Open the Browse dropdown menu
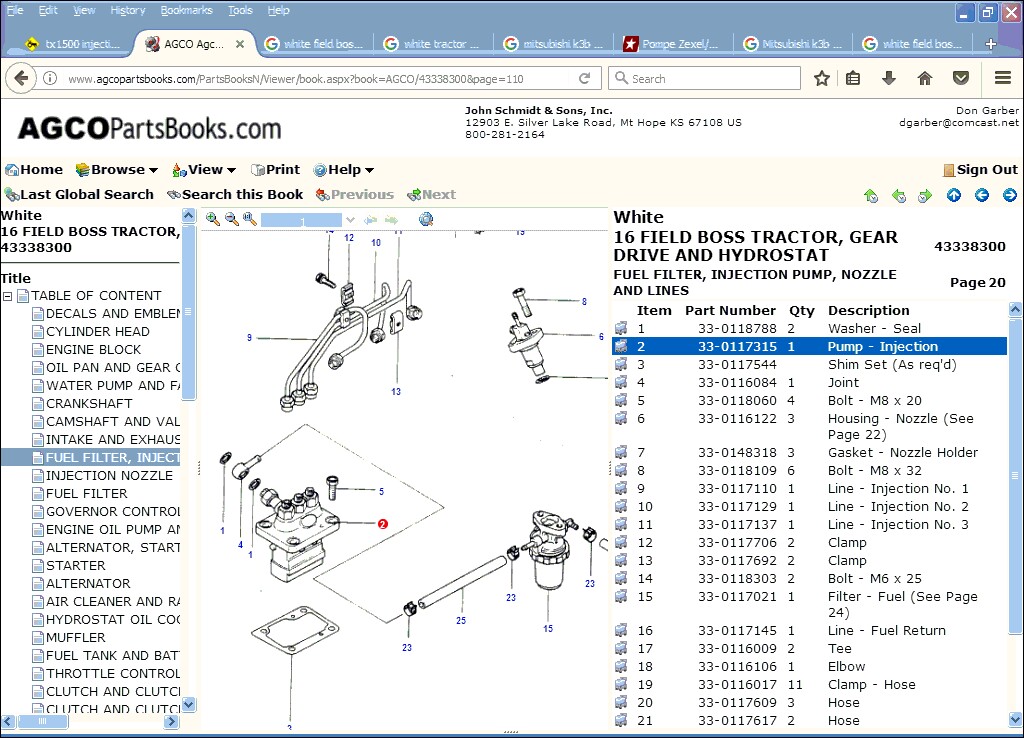 [117, 170]
